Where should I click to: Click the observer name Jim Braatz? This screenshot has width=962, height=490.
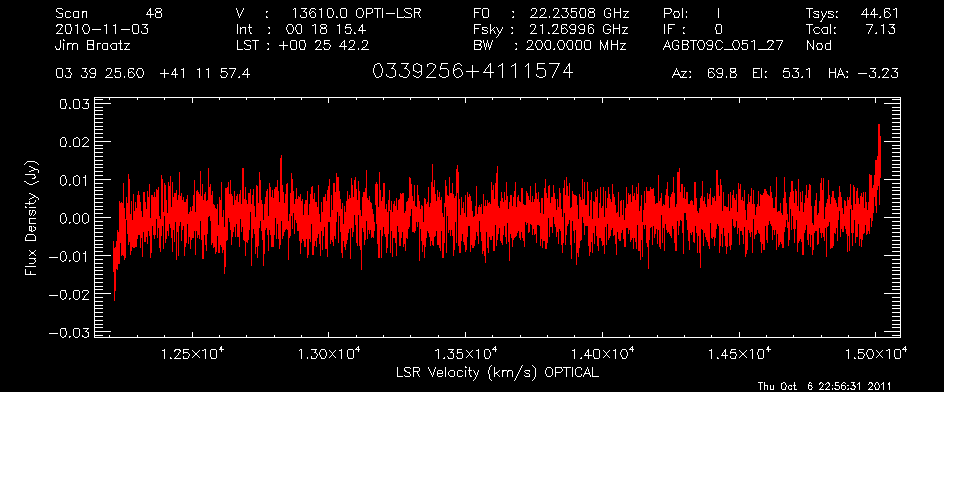click(93, 45)
